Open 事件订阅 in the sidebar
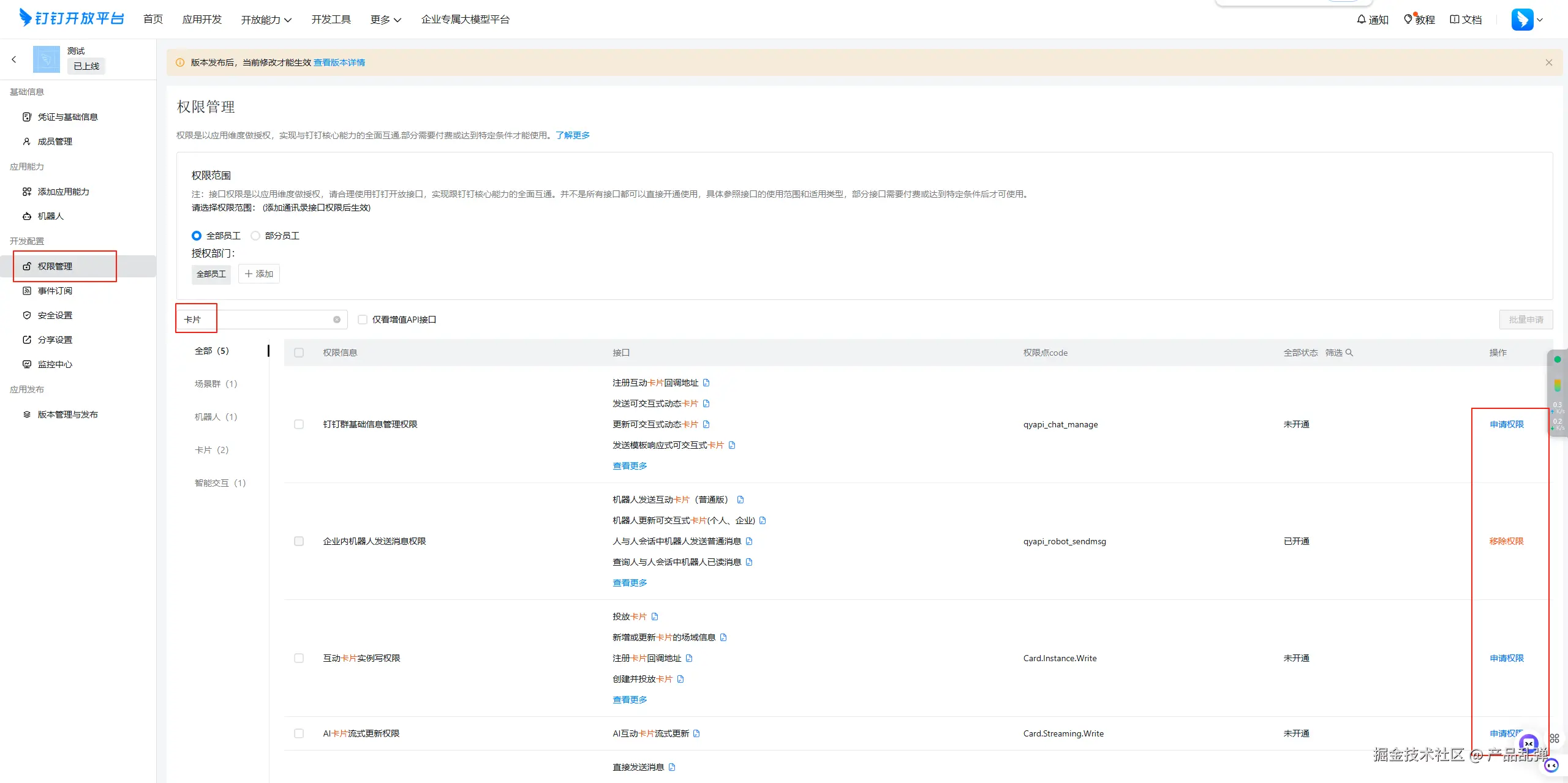This screenshot has height=783, width=1568. pos(55,291)
